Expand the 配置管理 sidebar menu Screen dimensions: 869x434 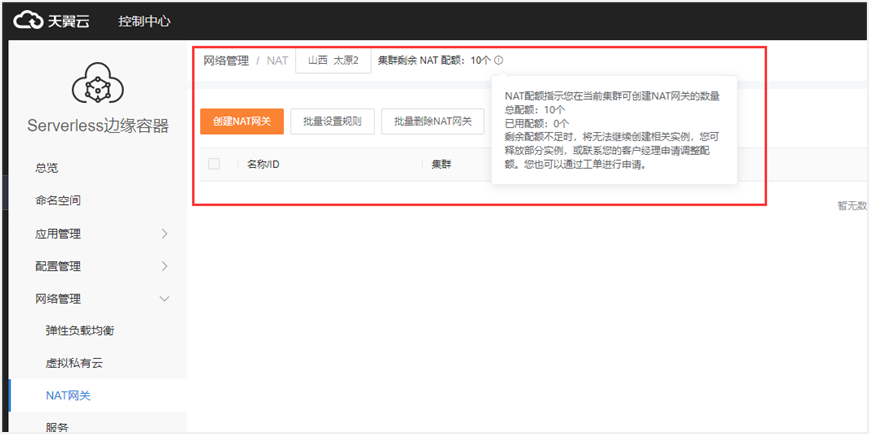[x=98, y=267]
